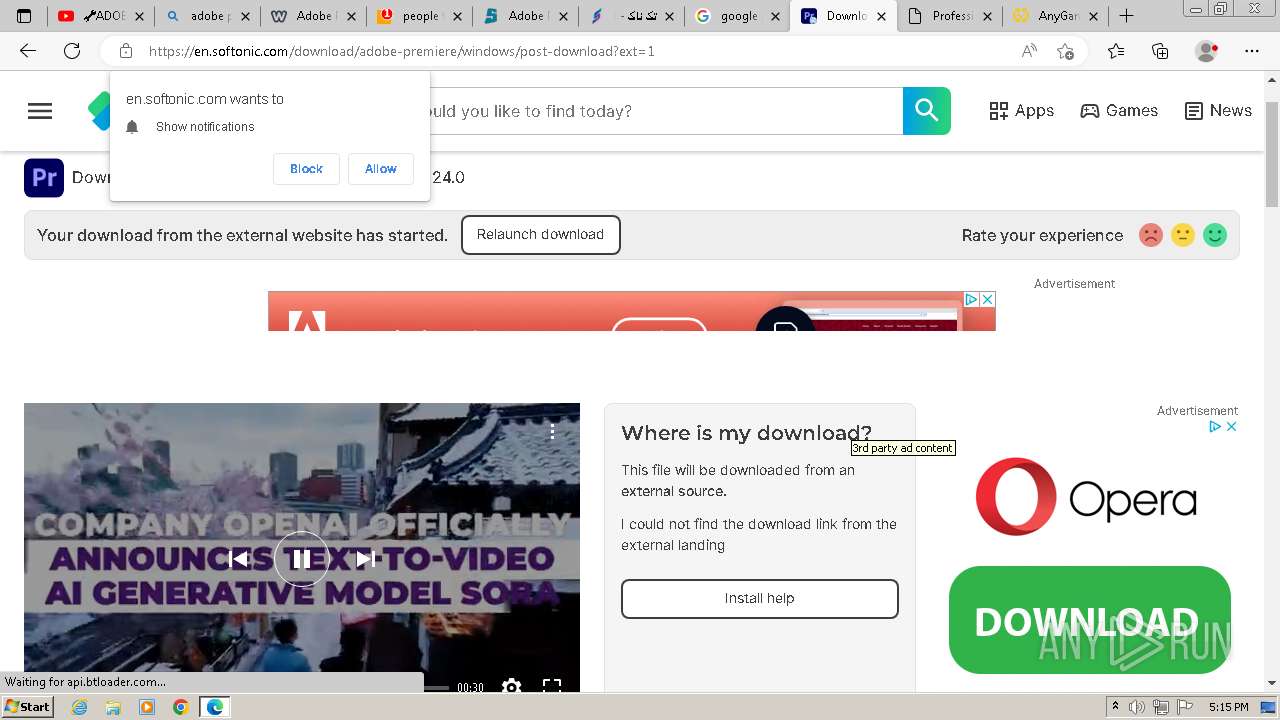This screenshot has height=720, width=1280.
Task: Allow notifications from en.softonic.com
Action: [380, 169]
